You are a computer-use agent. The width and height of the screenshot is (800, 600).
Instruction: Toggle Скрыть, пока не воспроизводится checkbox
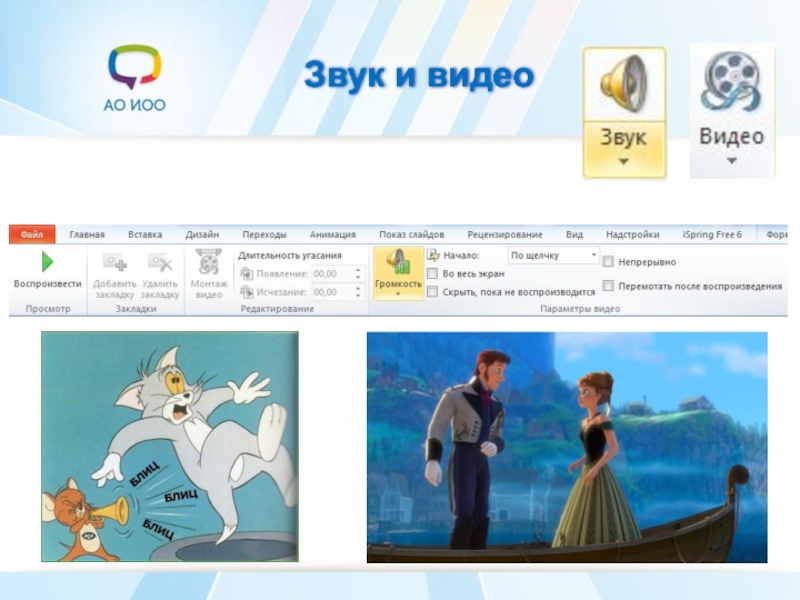pyautogui.click(x=432, y=292)
